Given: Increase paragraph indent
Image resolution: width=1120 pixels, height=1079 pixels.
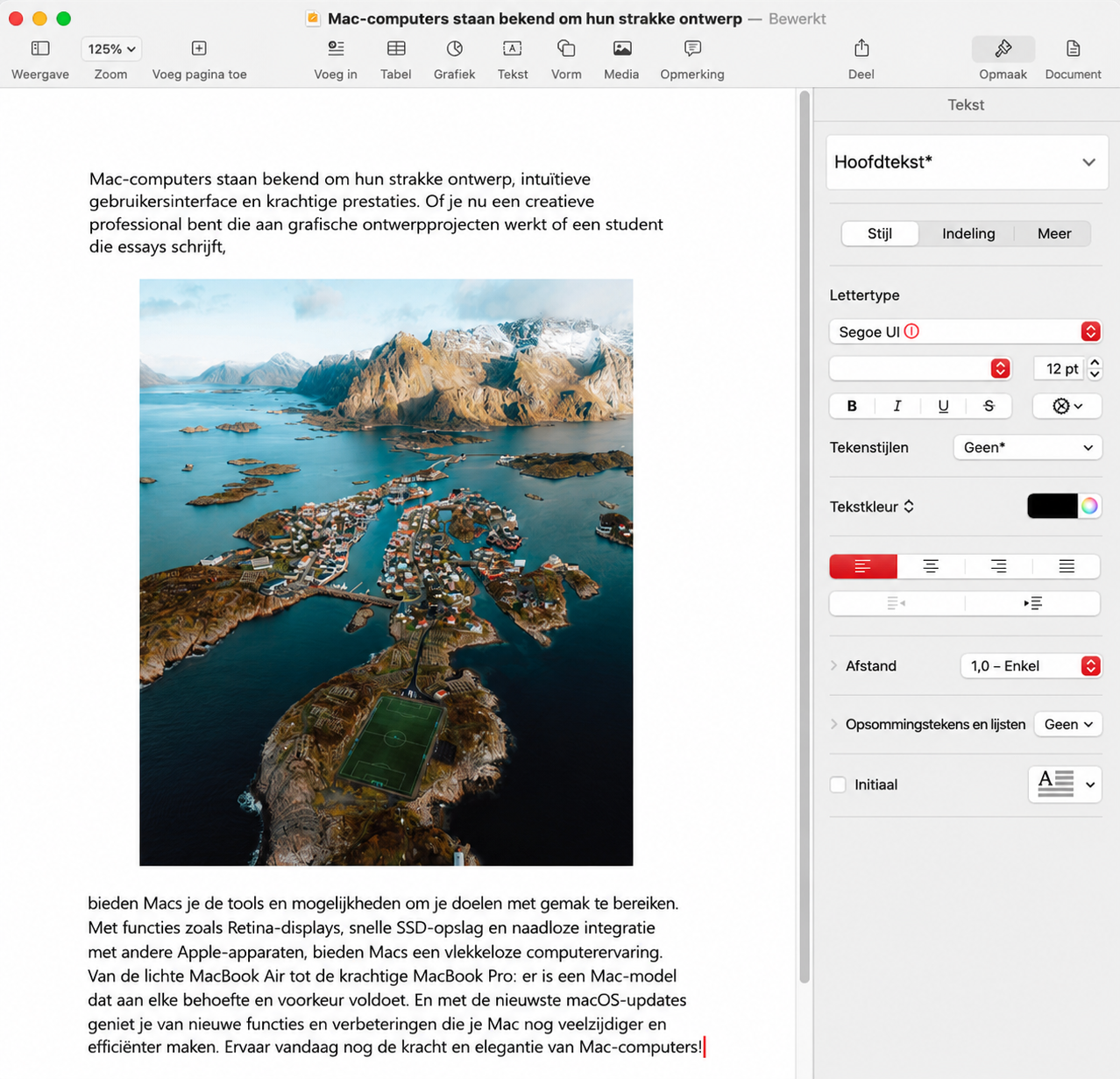Looking at the screenshot, I should pos(1032,603).
